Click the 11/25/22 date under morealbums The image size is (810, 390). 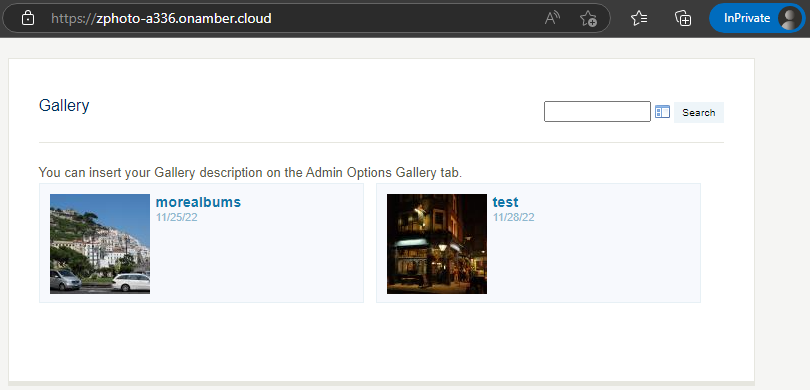[x=177, y=217]
